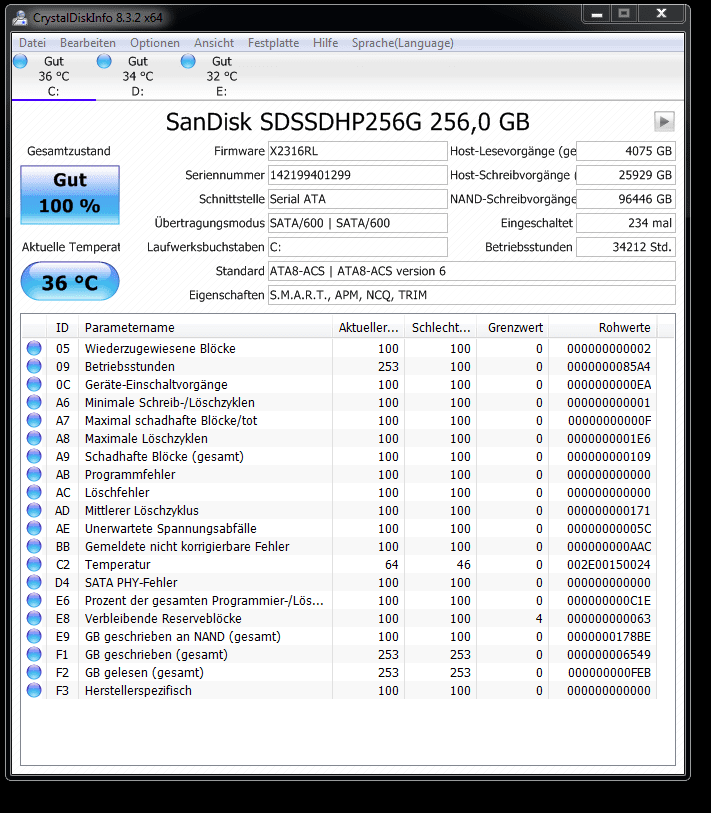The width and height of the screenshot is (711, 813).
Task: Click status orb of Gemeldete nicht korrigierbare Fehler
Action: (x=34, y=546)
